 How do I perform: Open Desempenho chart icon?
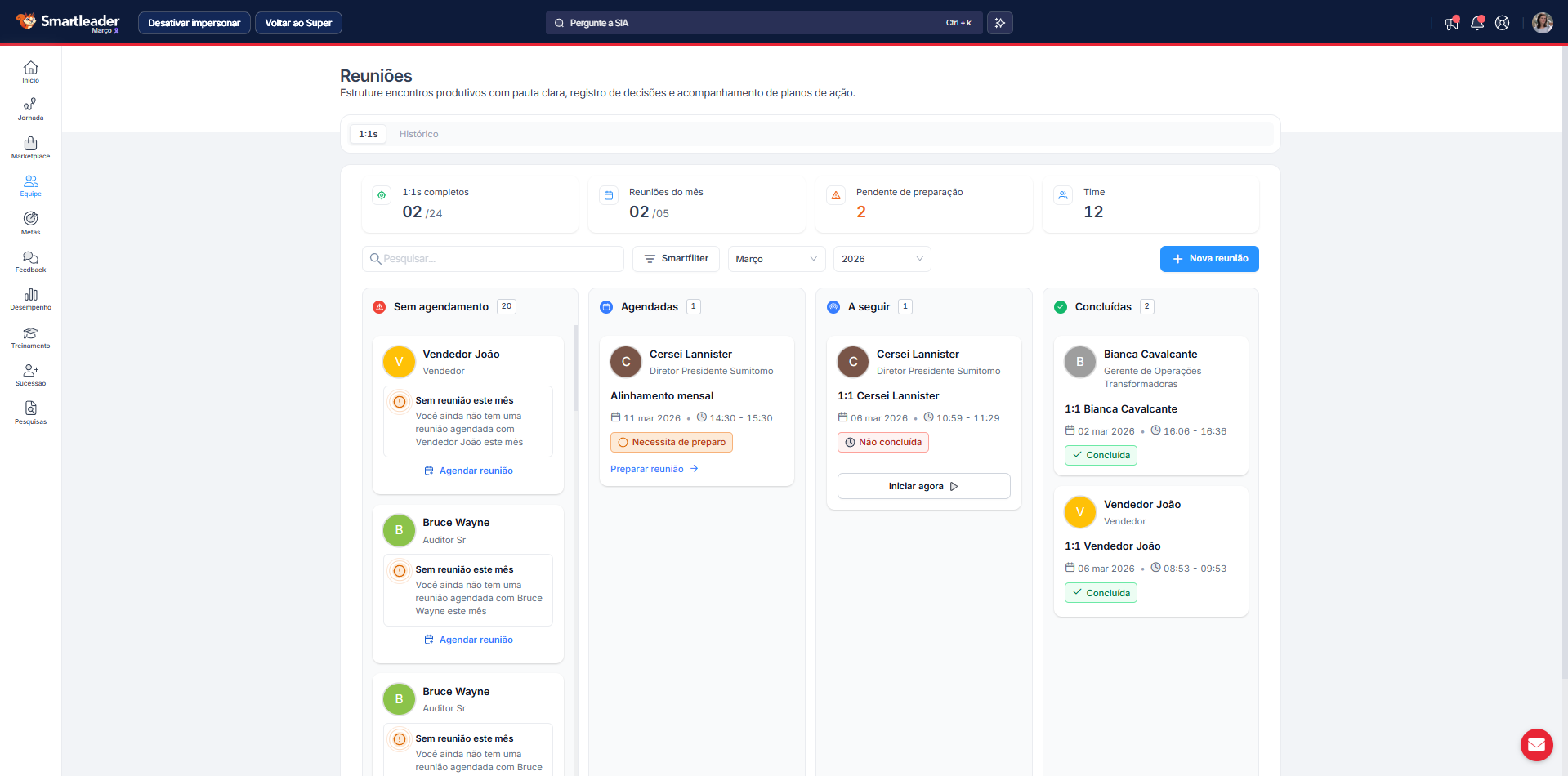[x=30, y=299]
